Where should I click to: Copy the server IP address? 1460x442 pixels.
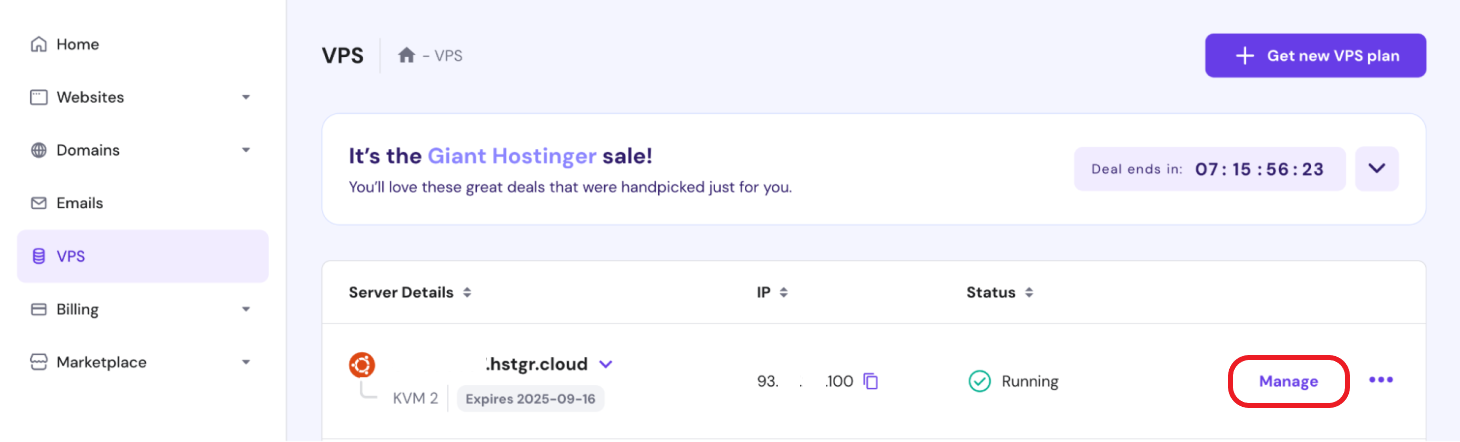pos(871,381)
